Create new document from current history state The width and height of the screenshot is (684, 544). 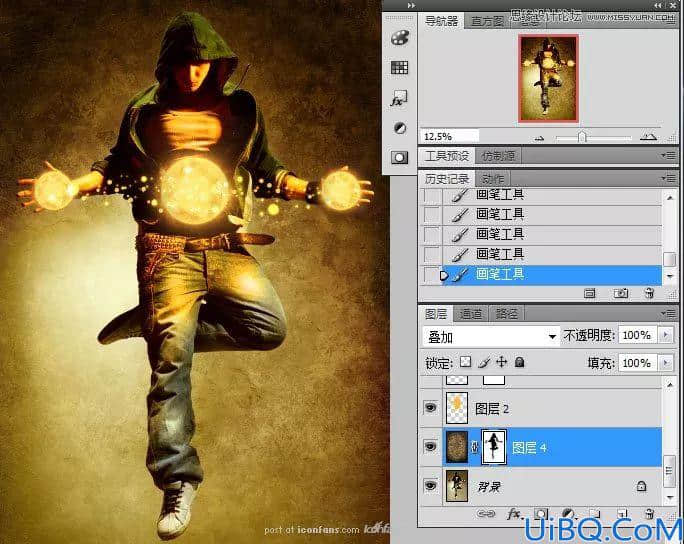pos(590,294)
